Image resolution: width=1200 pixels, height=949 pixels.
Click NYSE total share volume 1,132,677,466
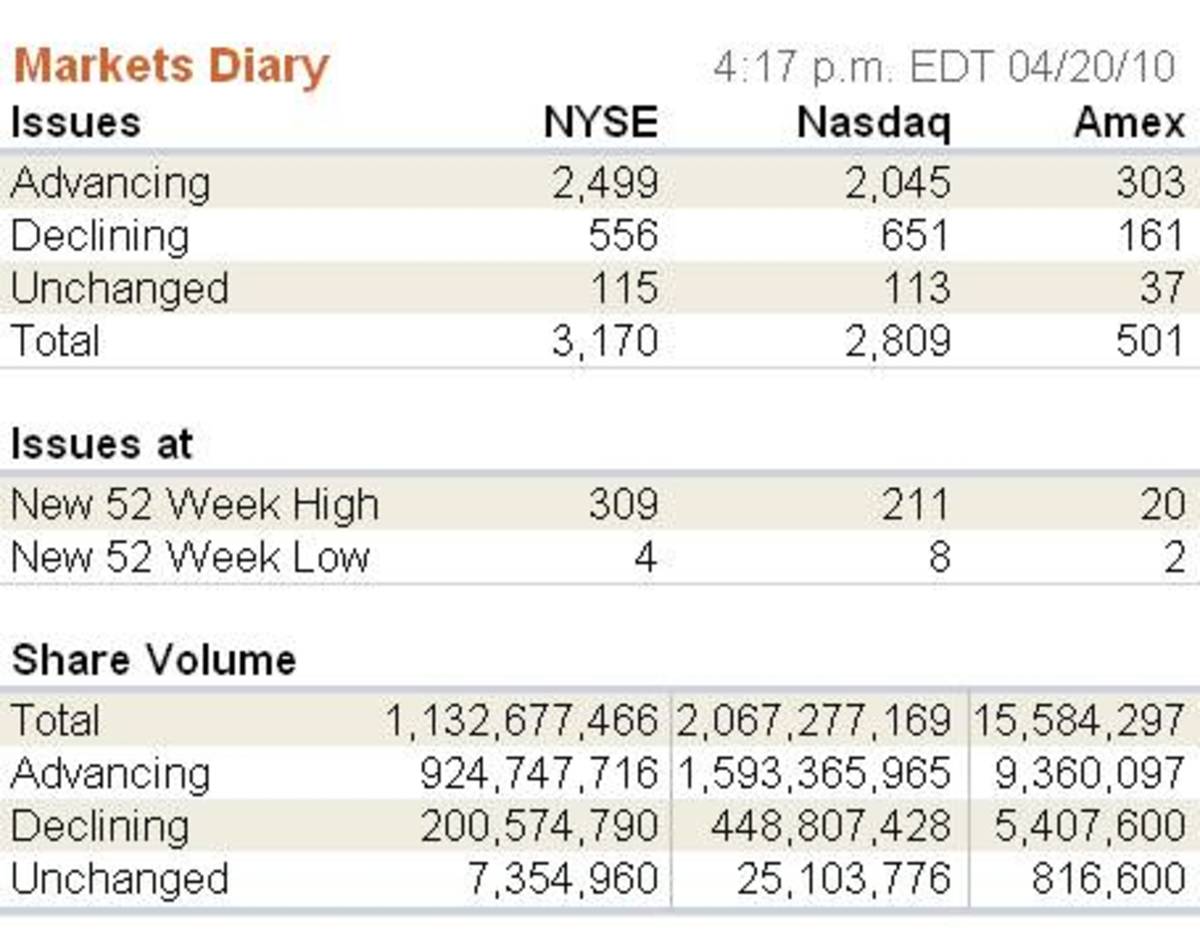click(522, 721)
